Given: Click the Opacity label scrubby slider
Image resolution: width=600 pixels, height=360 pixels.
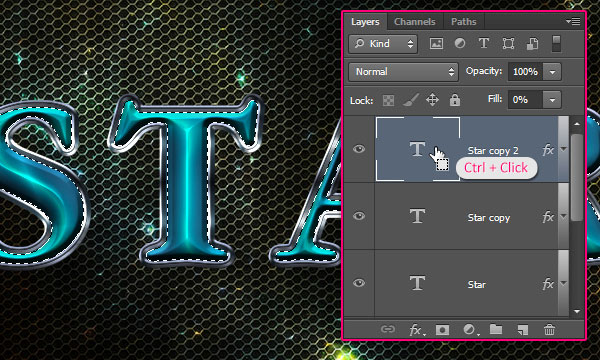Looking at the screenshot, I should coord(484,71).
